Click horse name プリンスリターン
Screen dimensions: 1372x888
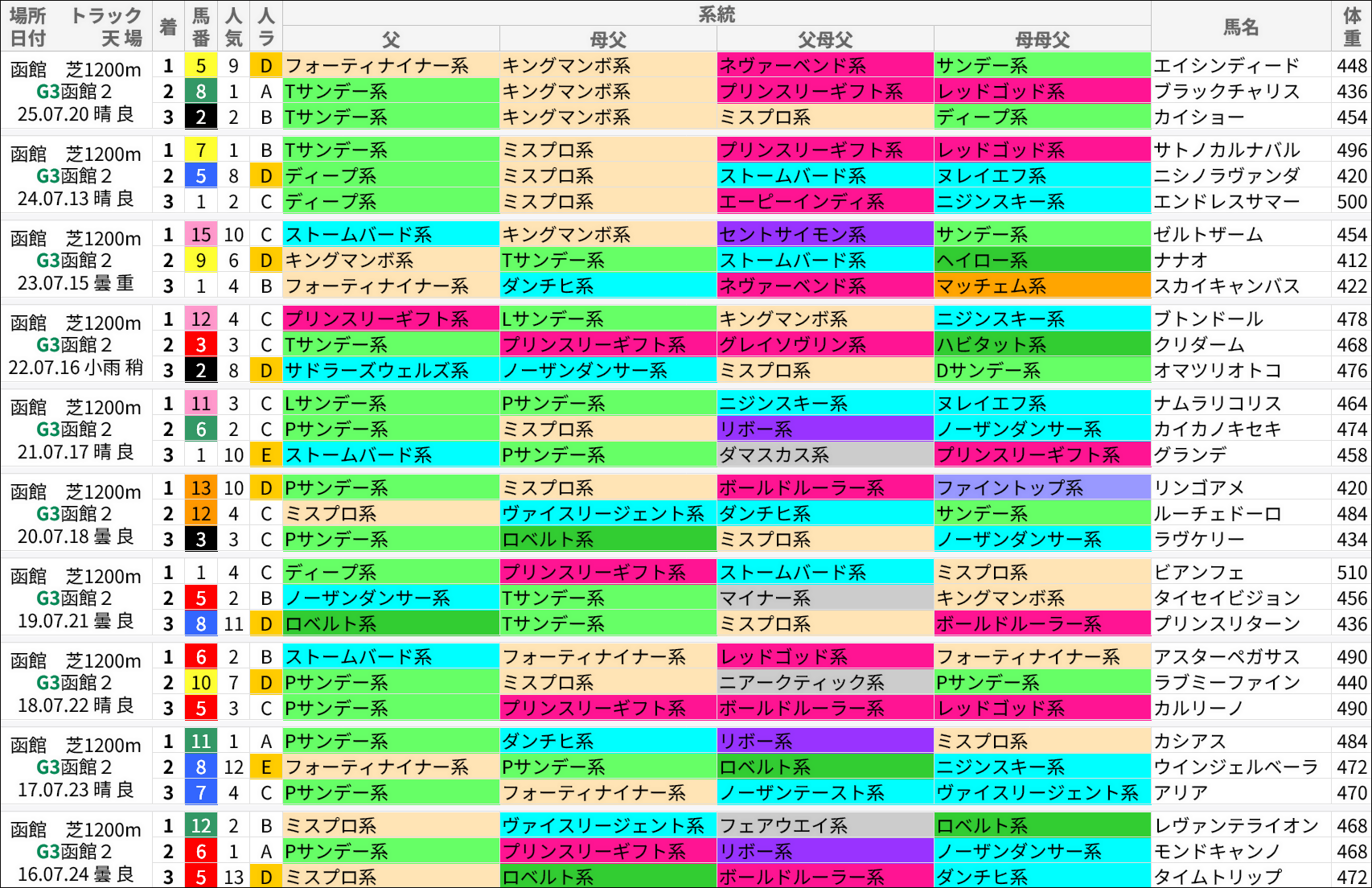1226,624
